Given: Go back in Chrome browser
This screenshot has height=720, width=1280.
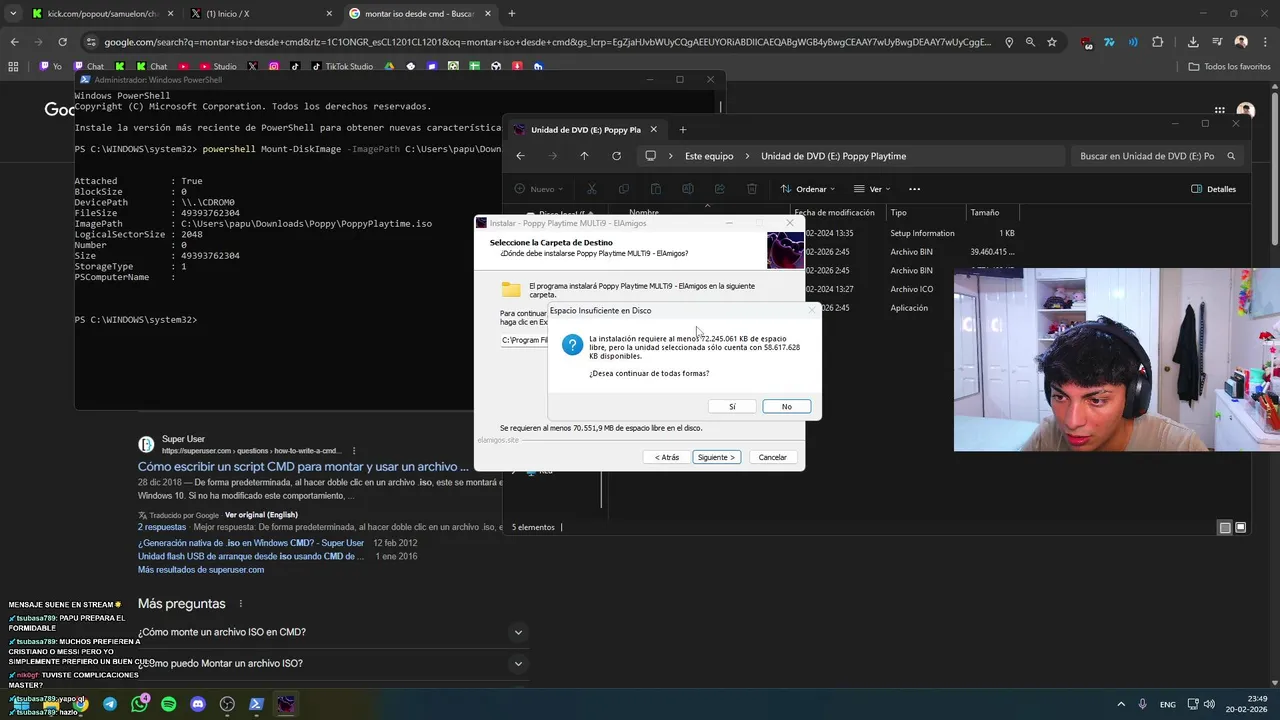Looking at the screenshot, I should [14, 42].
